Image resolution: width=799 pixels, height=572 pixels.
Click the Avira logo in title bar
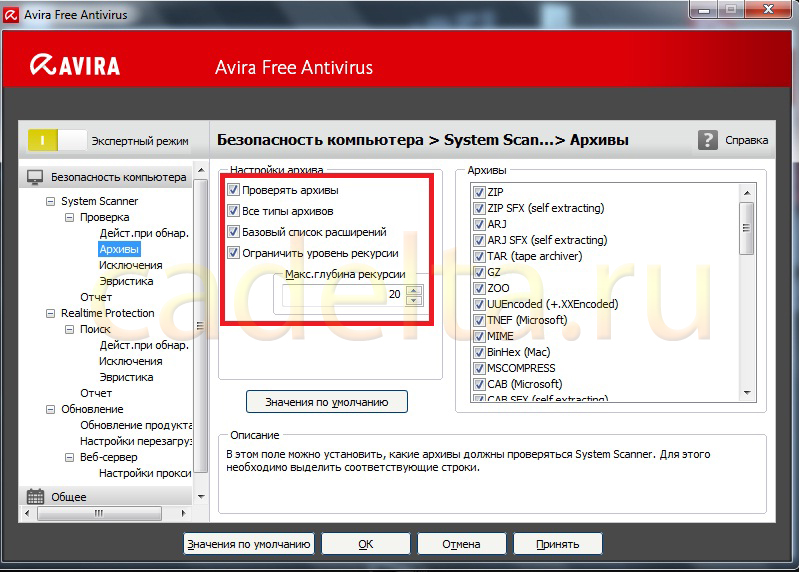[11, 14]
